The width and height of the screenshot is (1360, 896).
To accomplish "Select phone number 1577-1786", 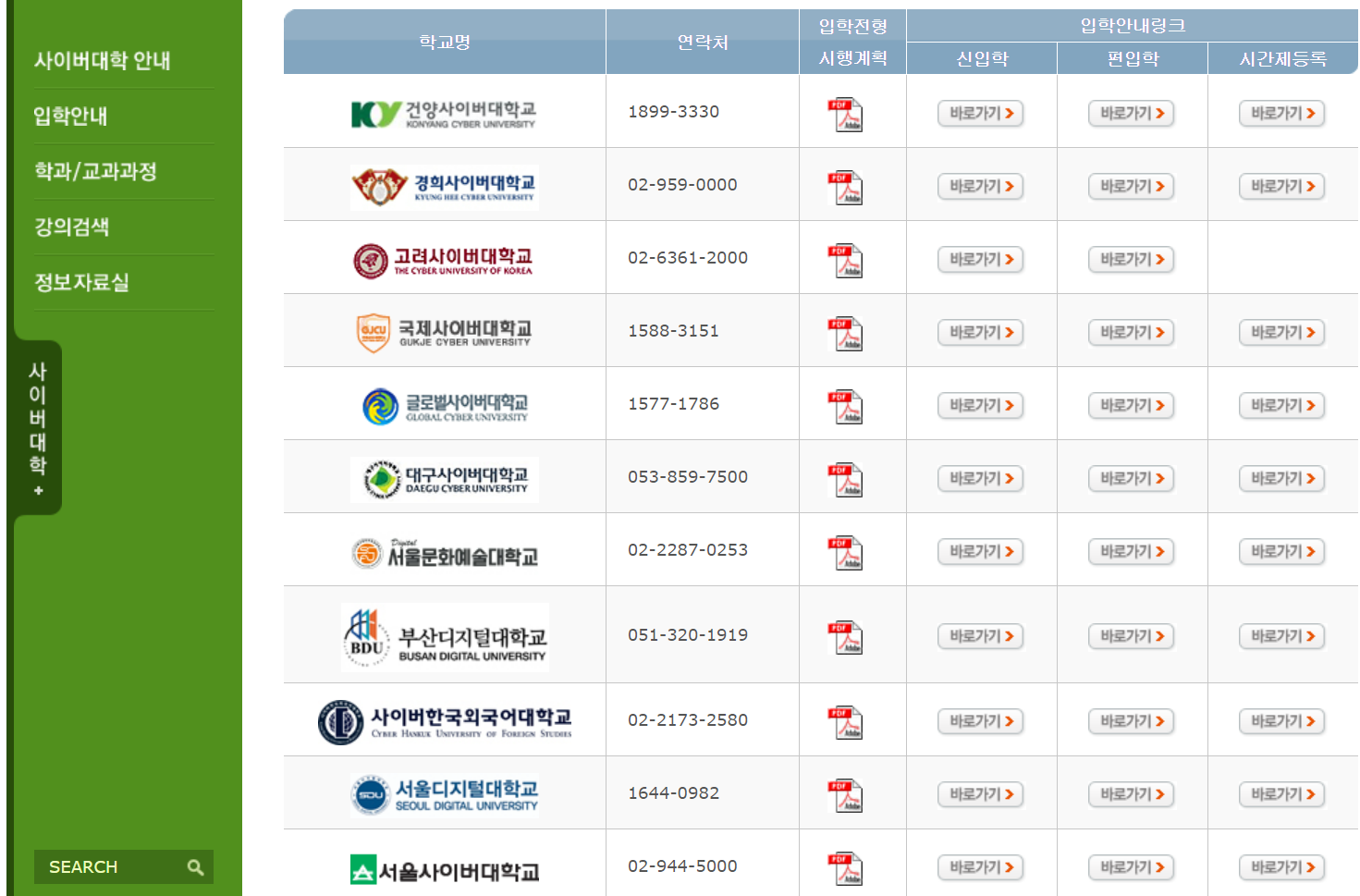I will tap(673, 404).
